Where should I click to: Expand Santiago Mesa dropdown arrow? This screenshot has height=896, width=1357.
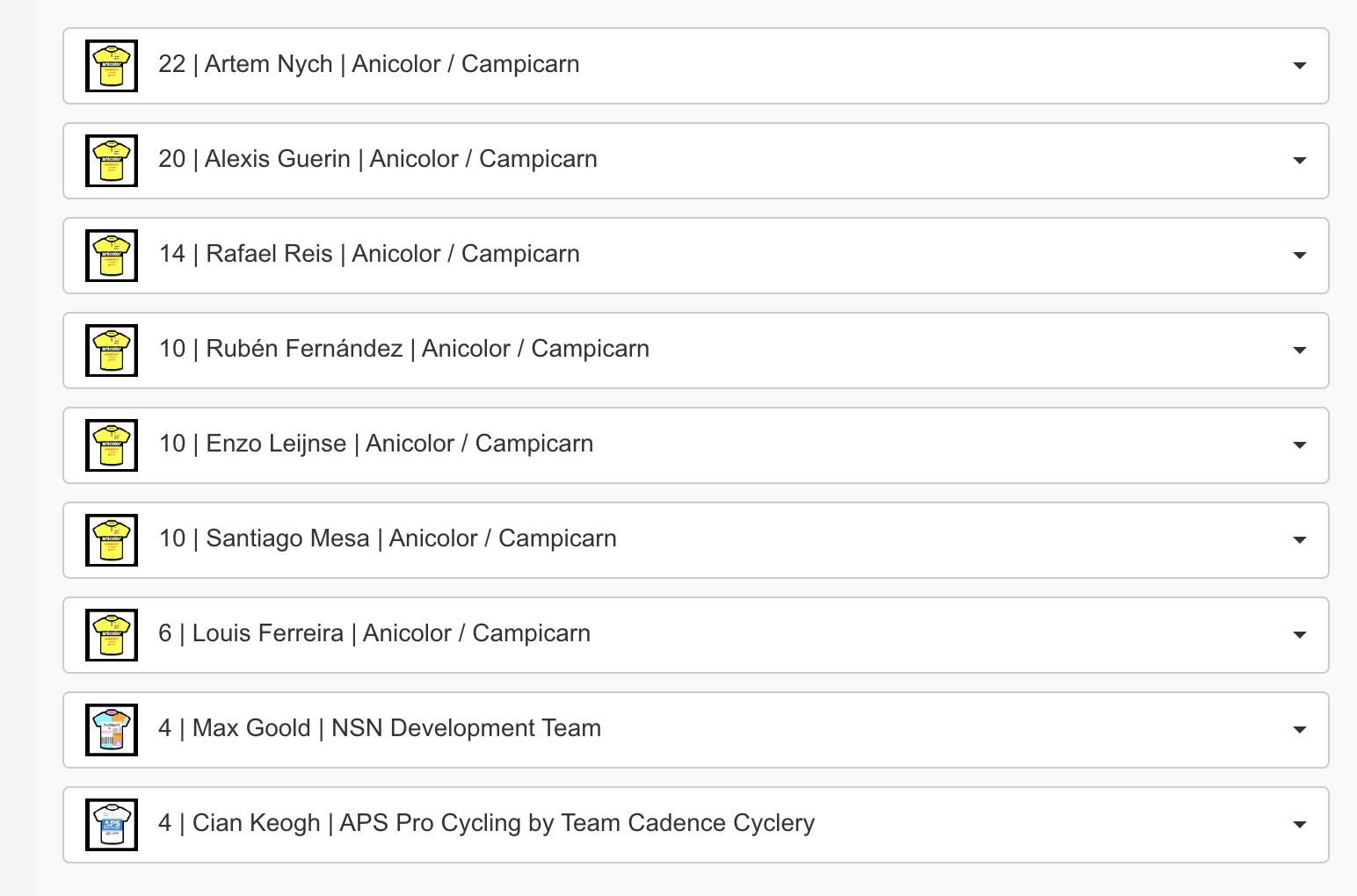click(1300, 540)
